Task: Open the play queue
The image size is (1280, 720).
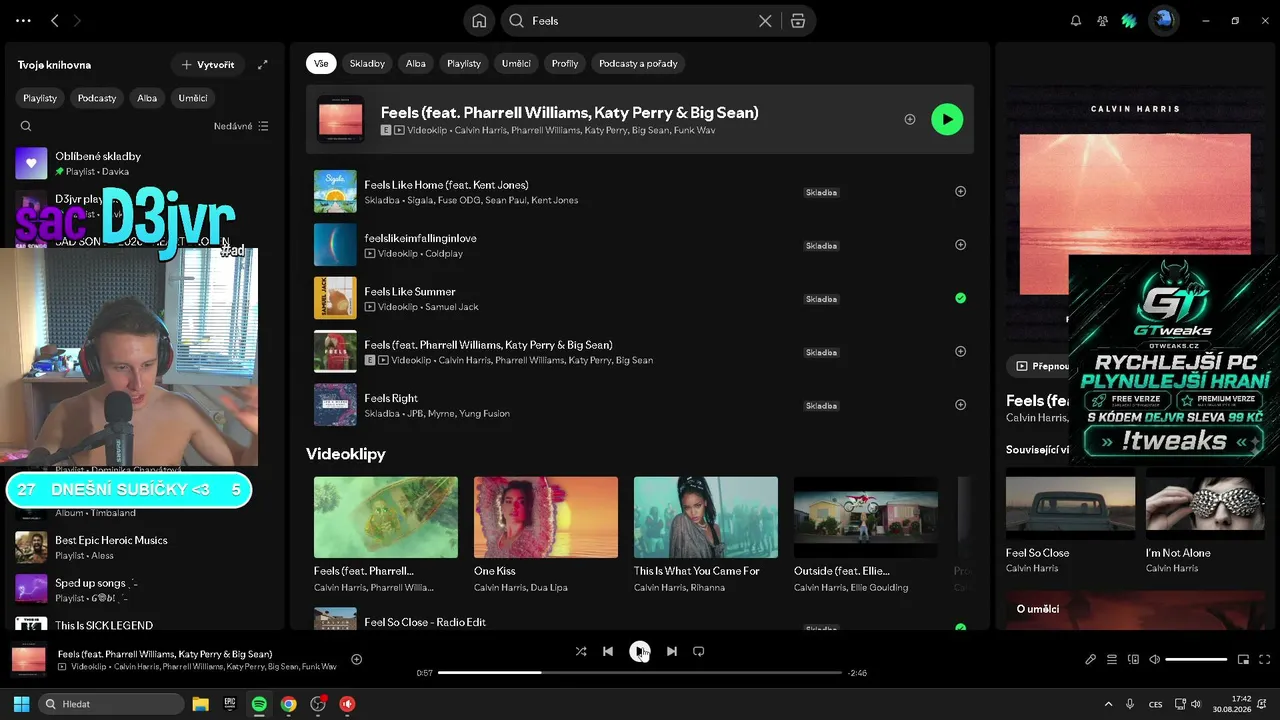Action: tap(1112, 659)
